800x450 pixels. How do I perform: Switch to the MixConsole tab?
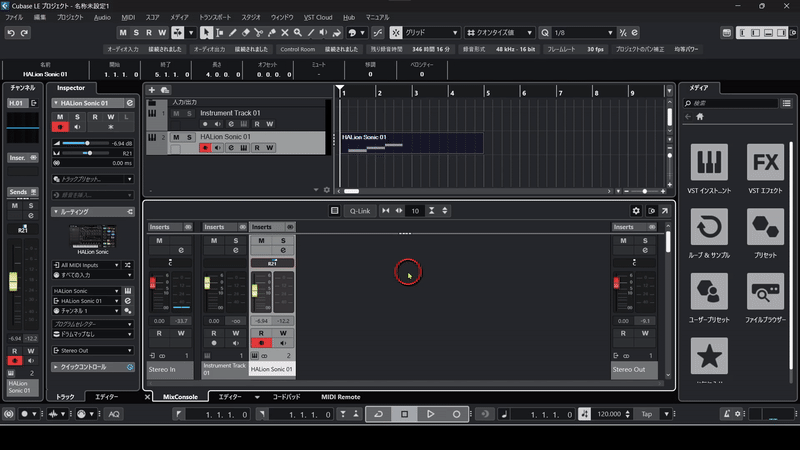(x=180, y=397)
